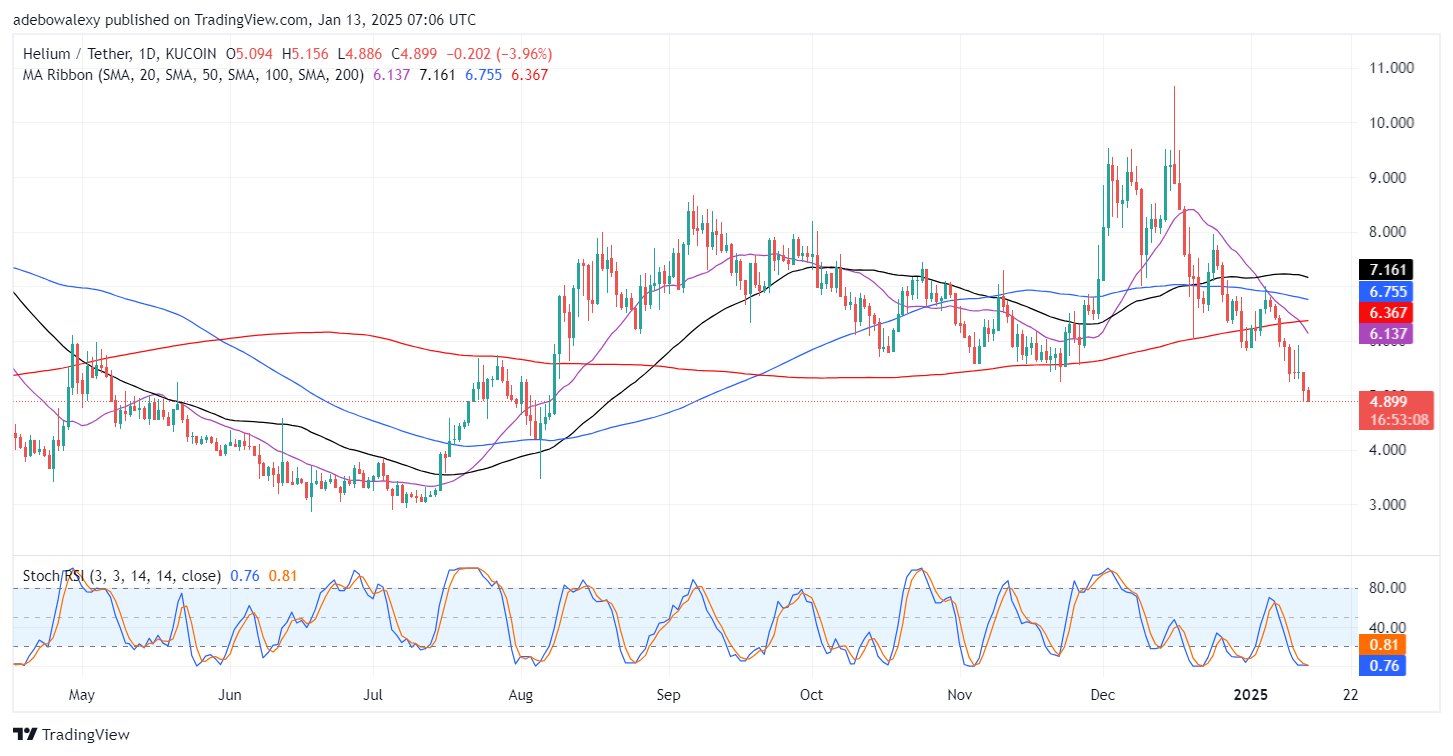The width and height of the screenshot is (1453, 756).
Task: Click the 11.000 price axis label
Action: (1390, 68)
